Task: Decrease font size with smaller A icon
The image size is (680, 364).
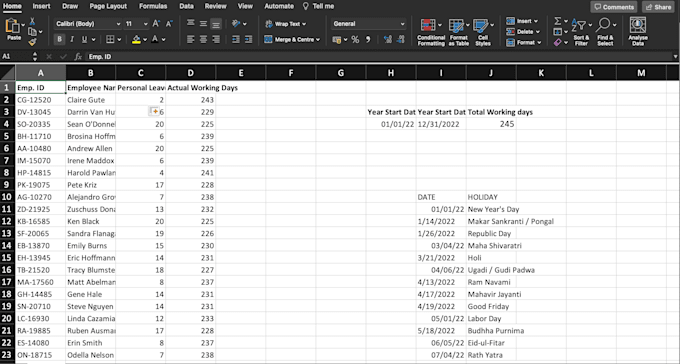Action: [x=169, y=24]
